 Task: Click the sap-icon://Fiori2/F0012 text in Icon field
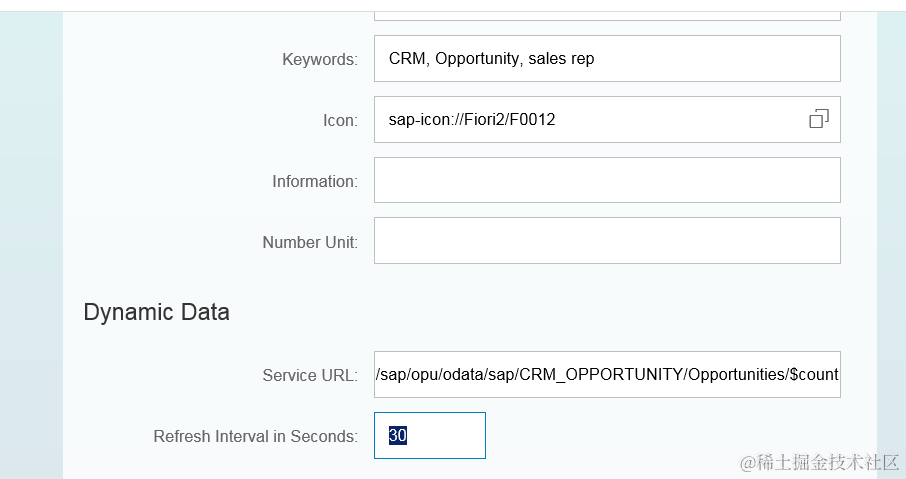472,120
